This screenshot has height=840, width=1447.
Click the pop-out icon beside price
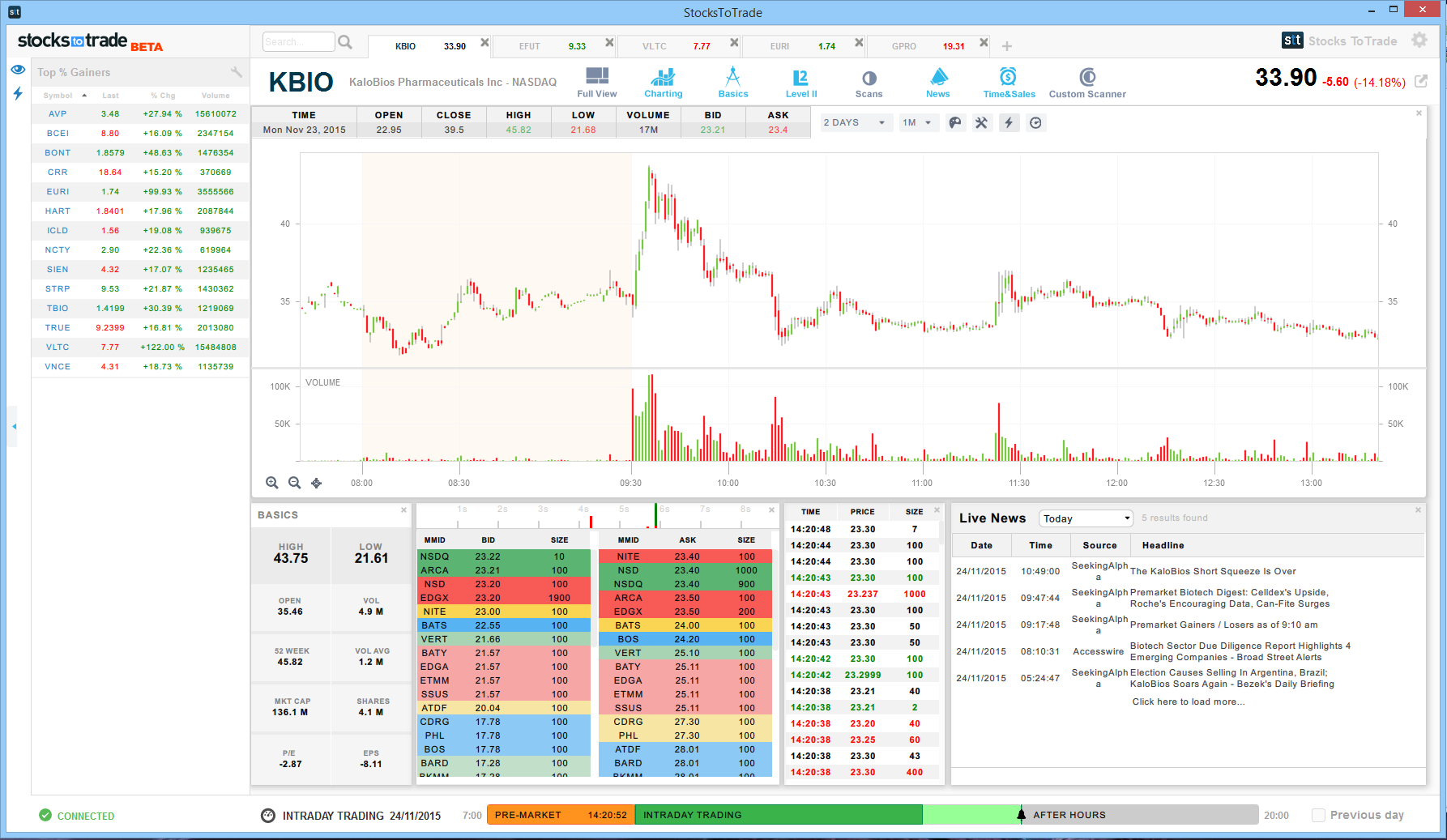click(x=1421, y=81)
